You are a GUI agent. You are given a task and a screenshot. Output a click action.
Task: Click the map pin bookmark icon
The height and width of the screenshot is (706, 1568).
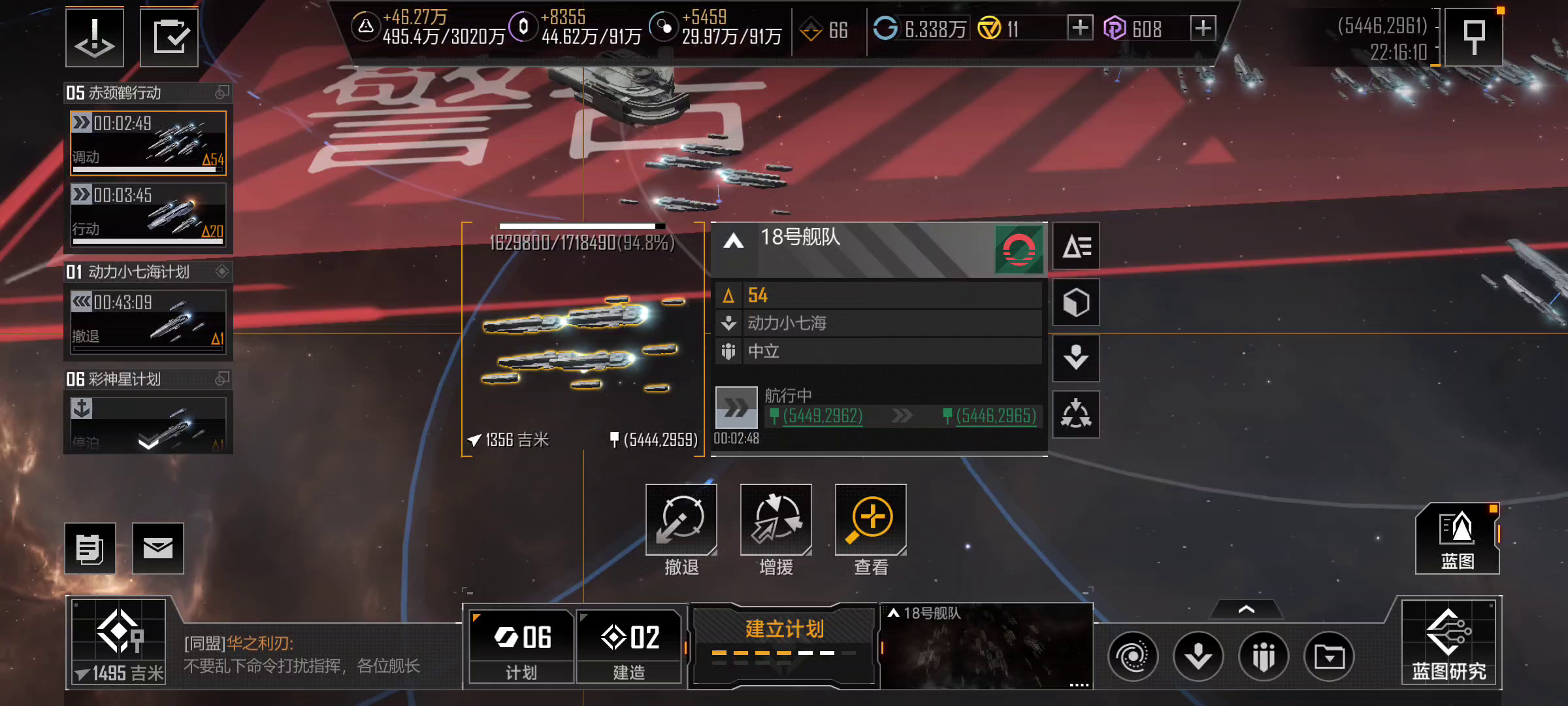pos(1474,37)
